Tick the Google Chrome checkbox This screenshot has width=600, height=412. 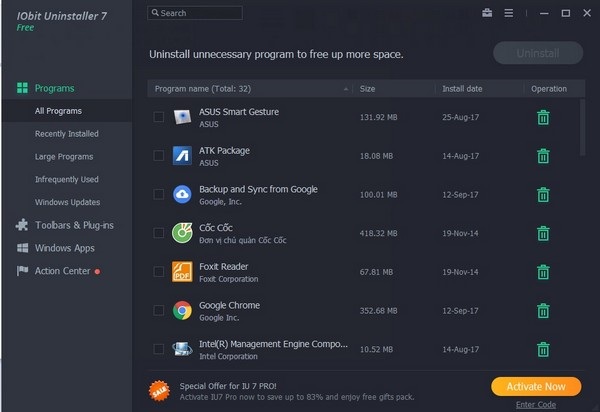click(158, 310)
